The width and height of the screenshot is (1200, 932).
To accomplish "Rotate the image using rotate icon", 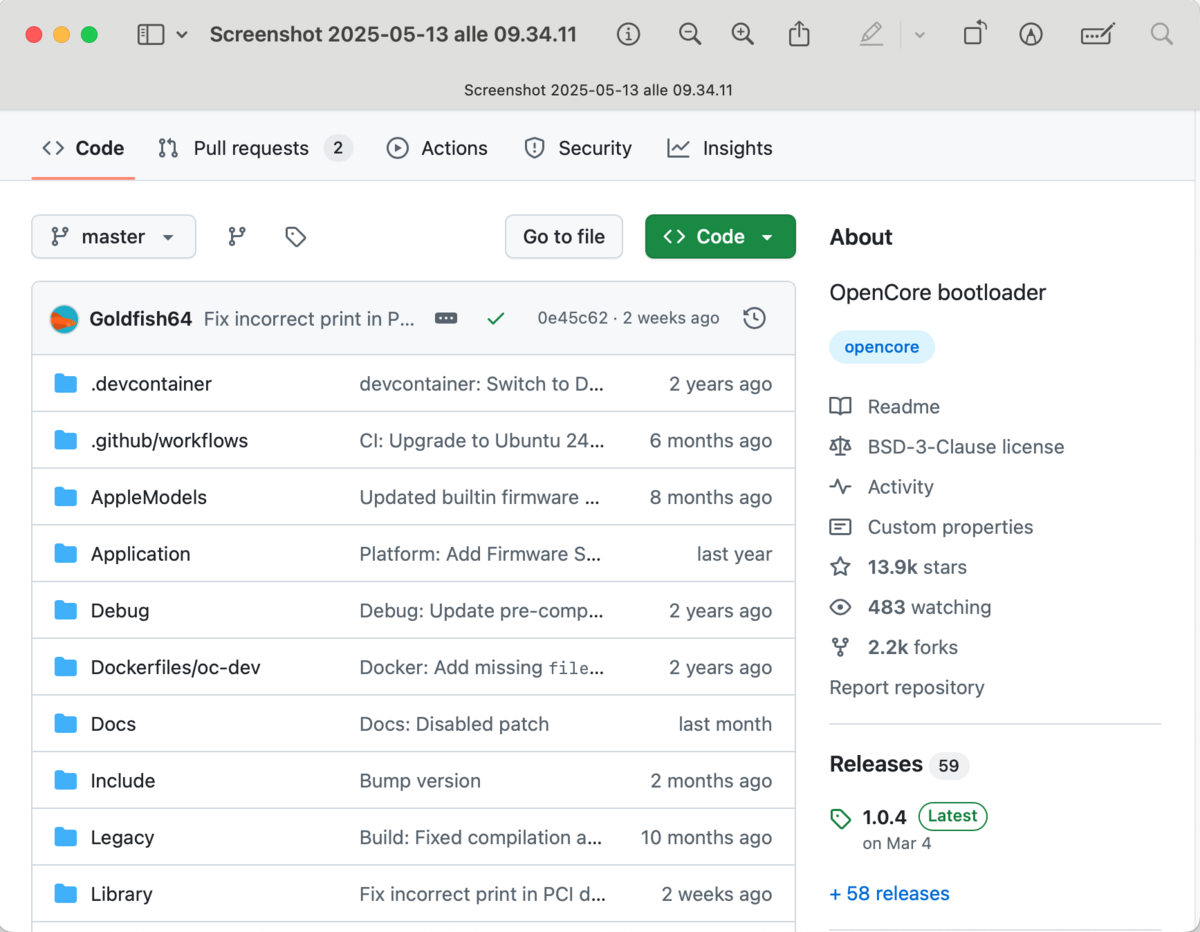I will [x=974, y=34].
